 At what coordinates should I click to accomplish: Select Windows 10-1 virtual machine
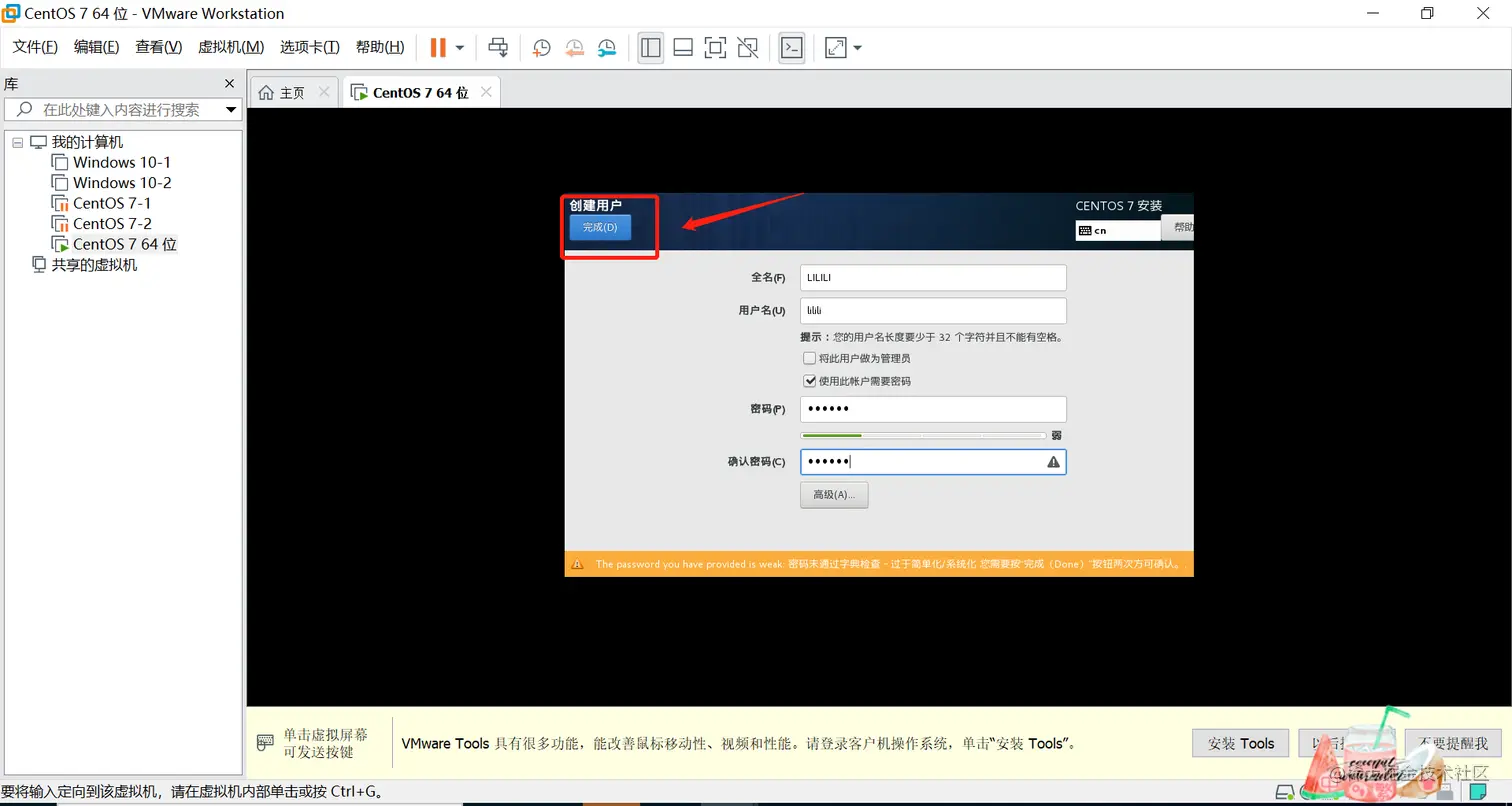pyautogui.click(x=122, y=162)
